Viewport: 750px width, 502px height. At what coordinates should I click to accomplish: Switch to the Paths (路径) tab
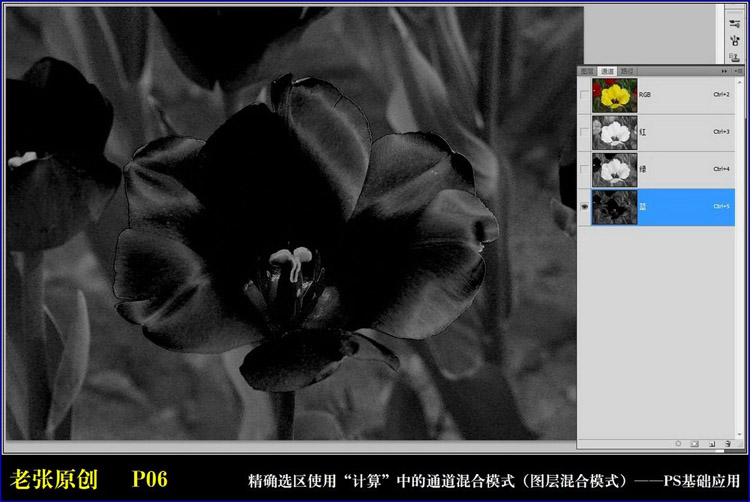[627, 71]
